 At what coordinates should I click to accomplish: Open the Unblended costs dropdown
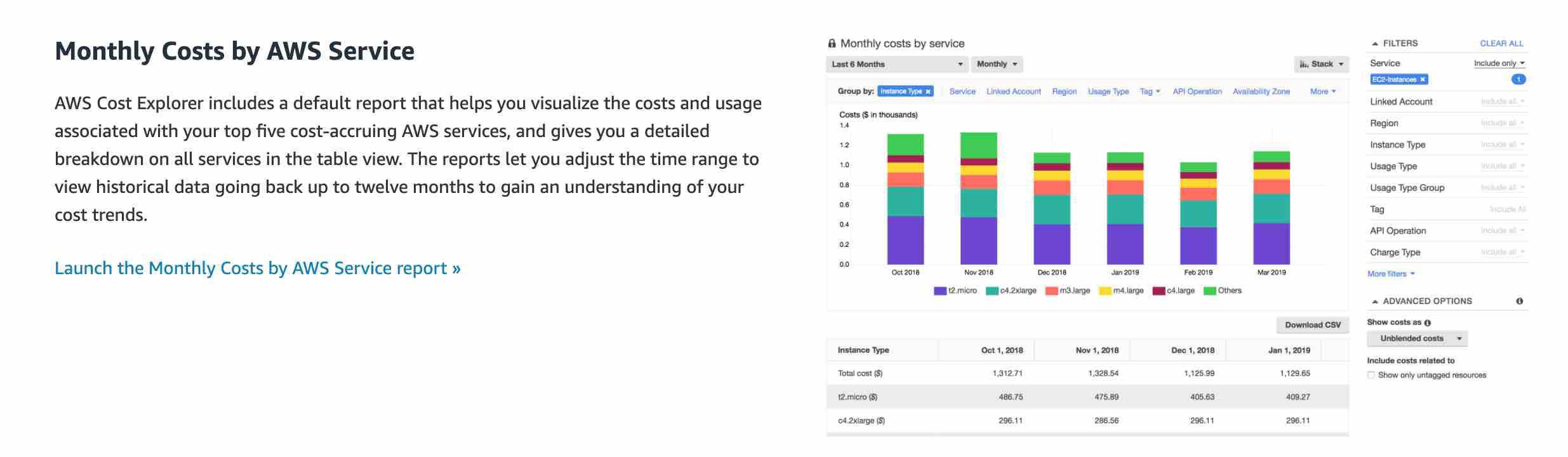[1417, 338]
